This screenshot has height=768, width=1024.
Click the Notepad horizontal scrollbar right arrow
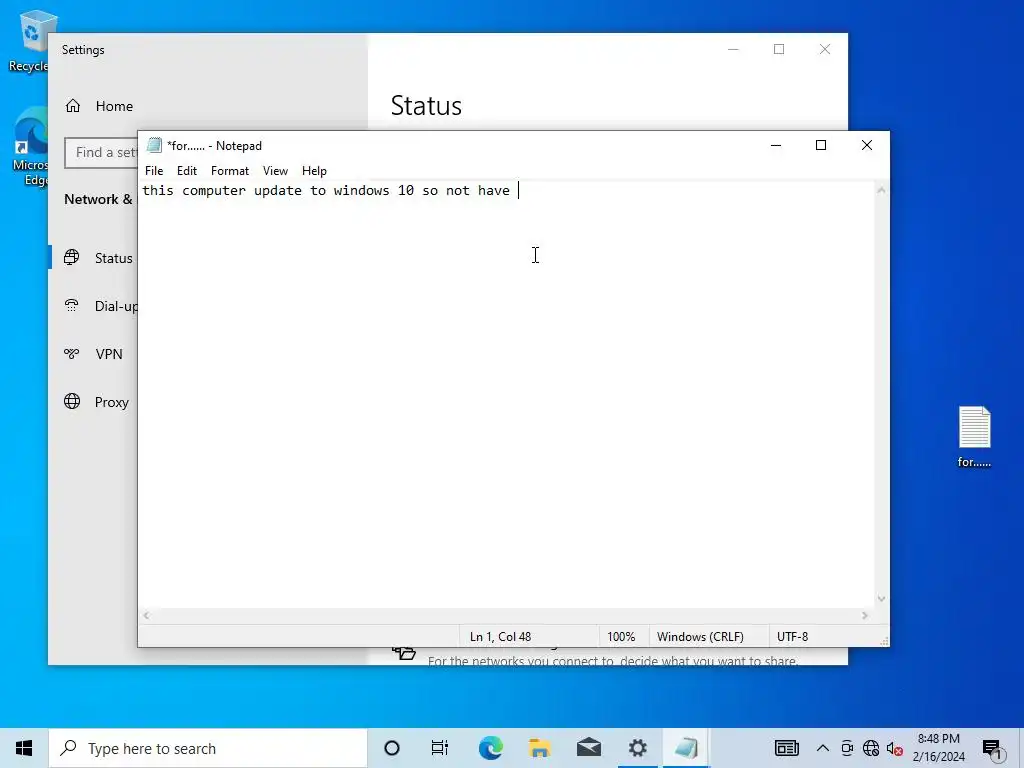pos(865,615)
